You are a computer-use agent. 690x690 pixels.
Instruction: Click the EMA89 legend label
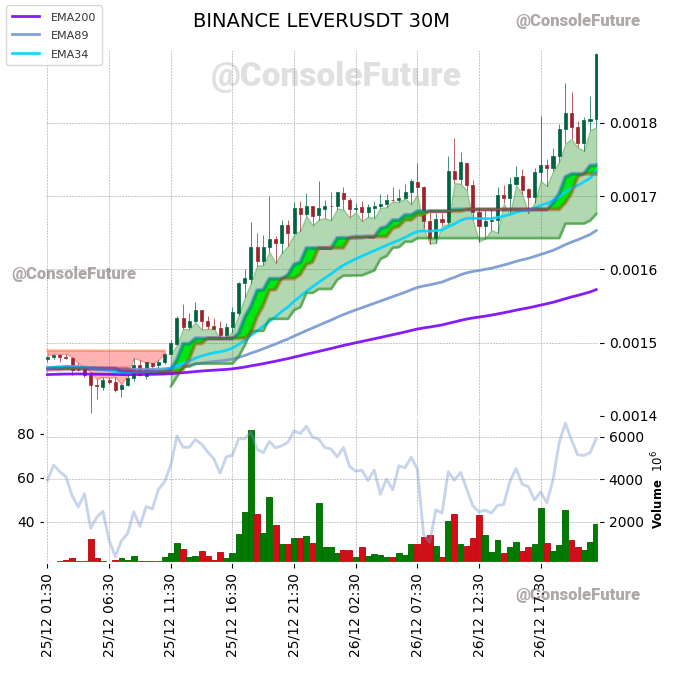pyautogui.click(x=69, y=35)
